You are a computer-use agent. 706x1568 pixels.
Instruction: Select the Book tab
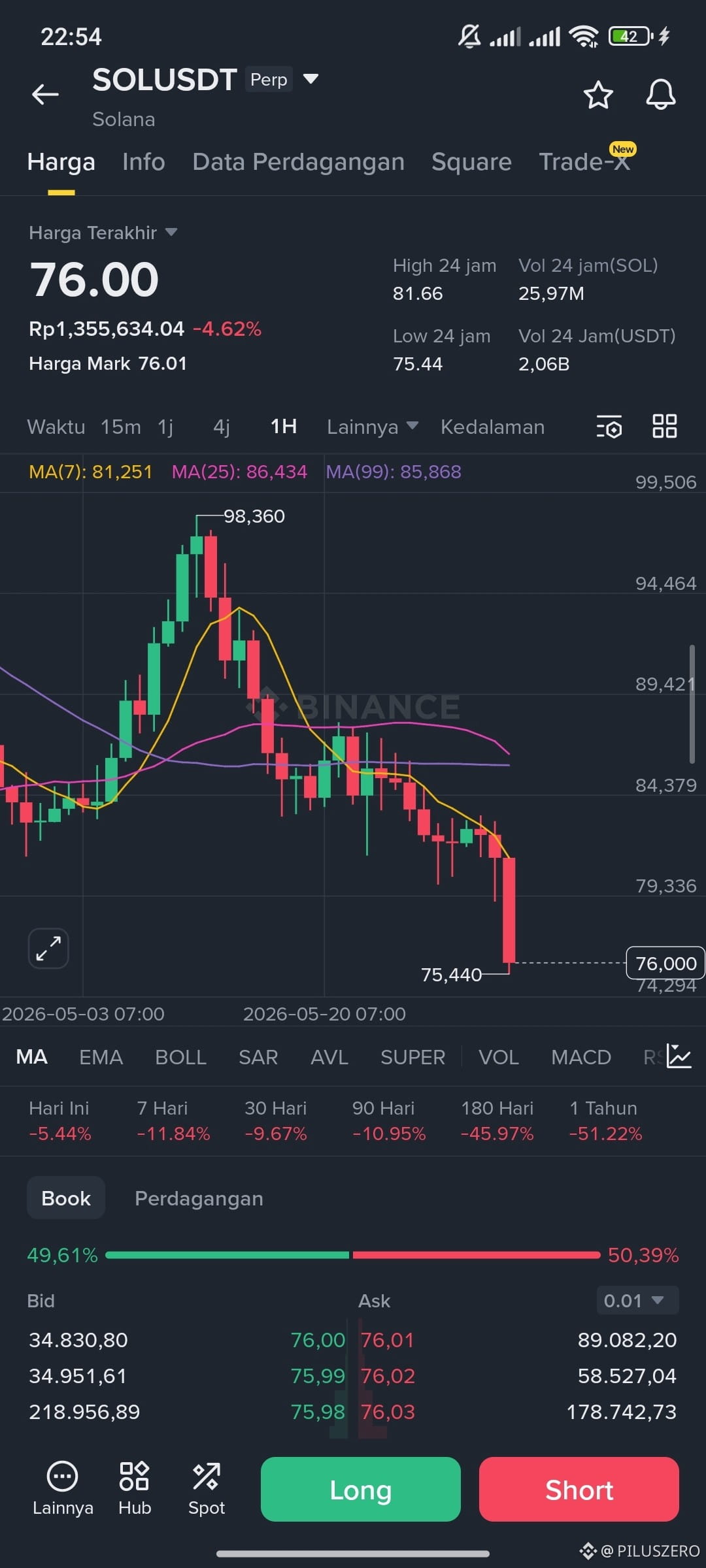(x=66, y=1198)
